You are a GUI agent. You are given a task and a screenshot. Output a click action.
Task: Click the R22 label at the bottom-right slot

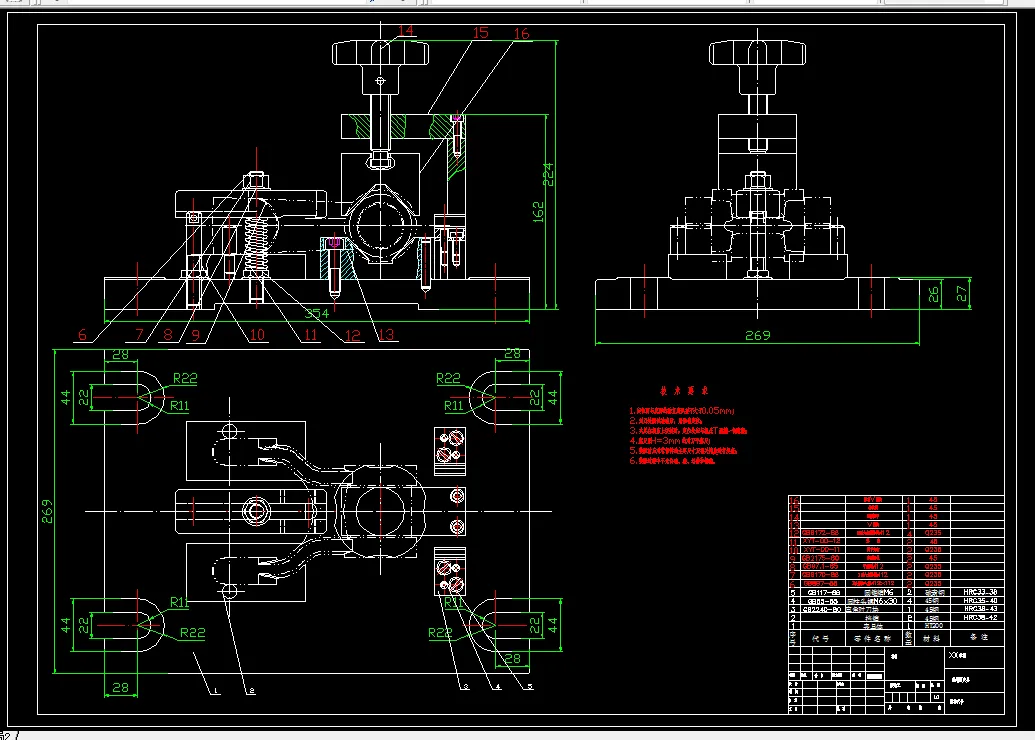440,633
